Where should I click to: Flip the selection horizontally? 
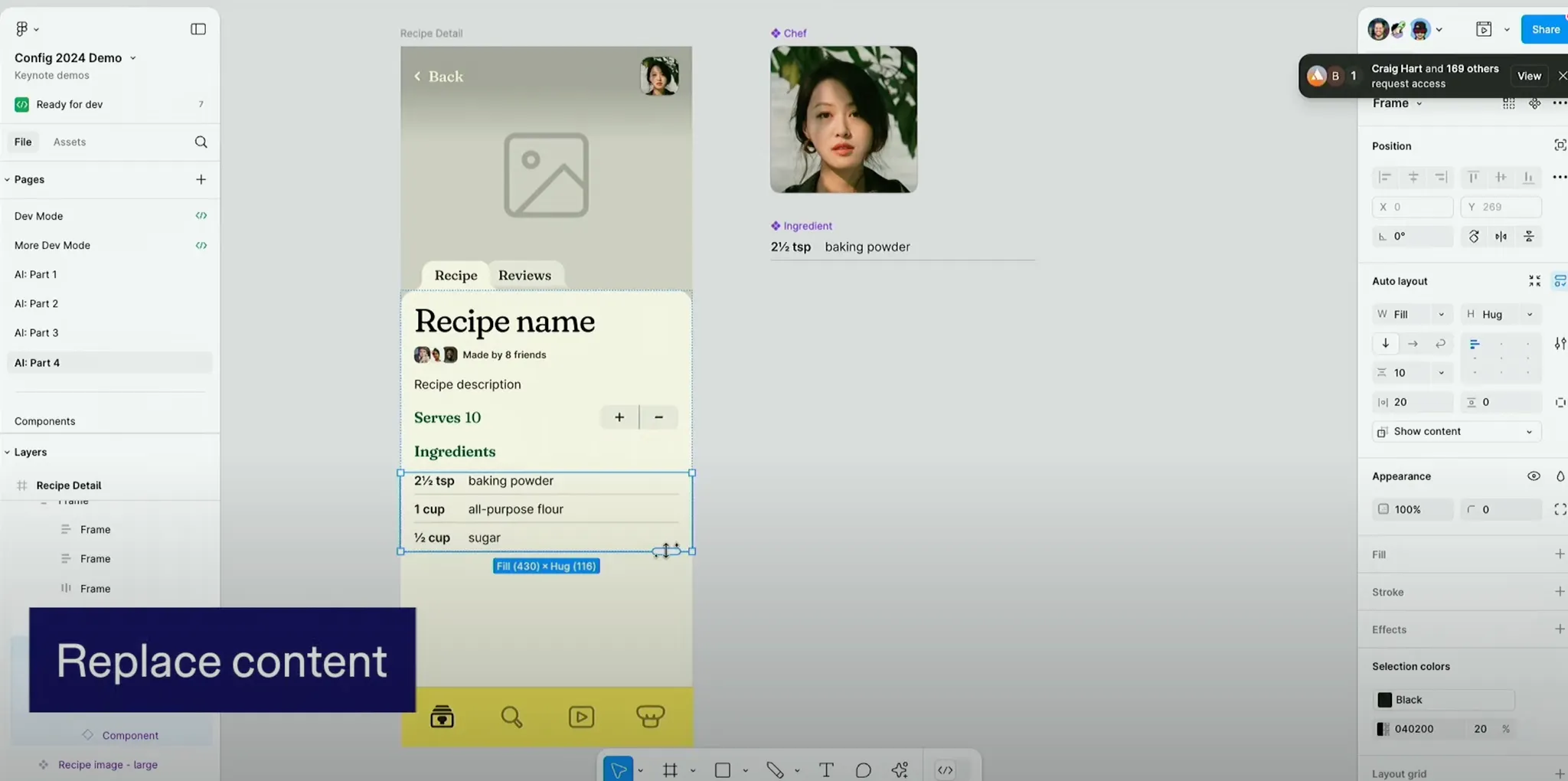click(1501, 237)
